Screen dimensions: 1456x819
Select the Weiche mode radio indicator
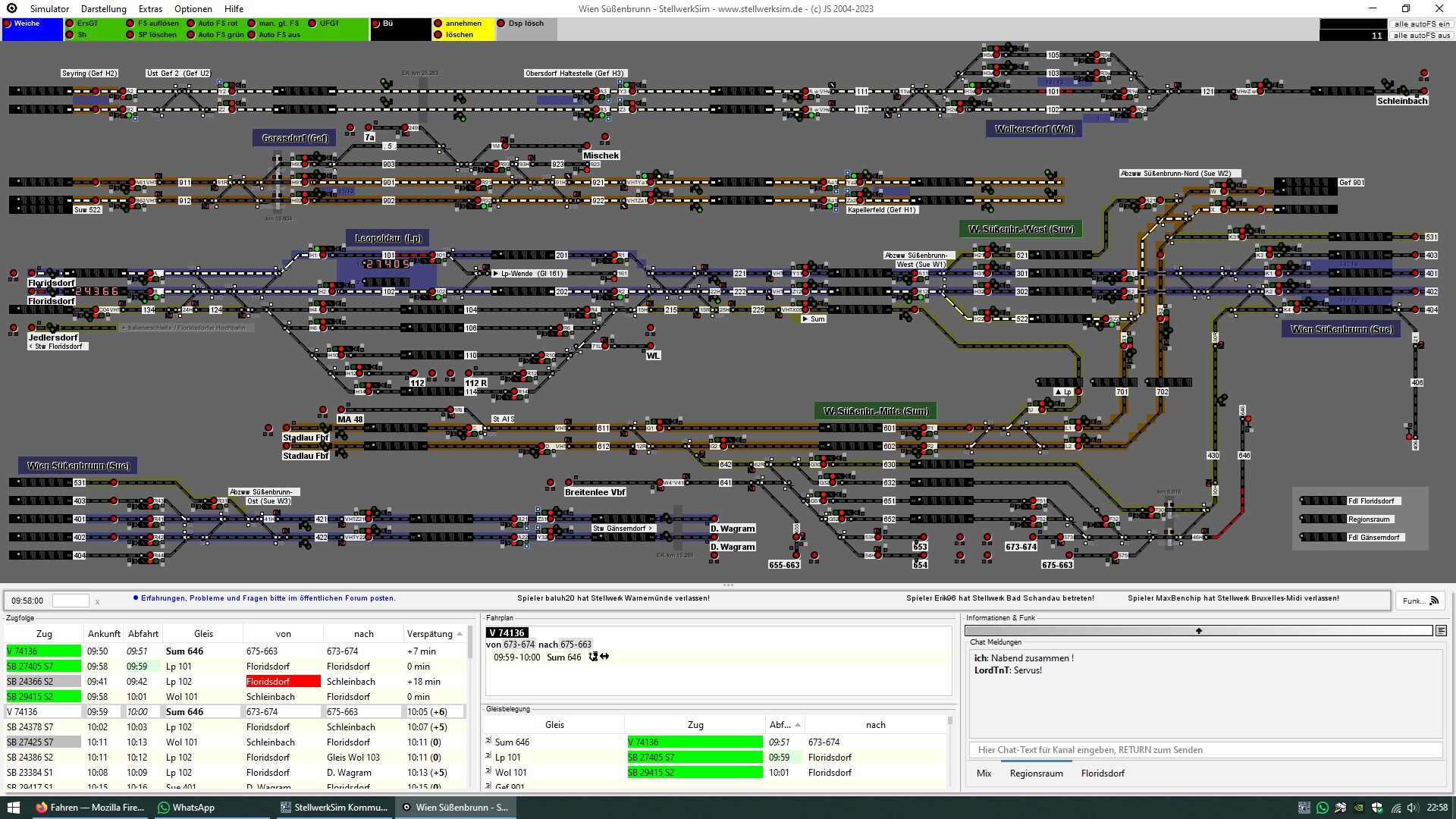pyautogui.click(x=8, y=24)
